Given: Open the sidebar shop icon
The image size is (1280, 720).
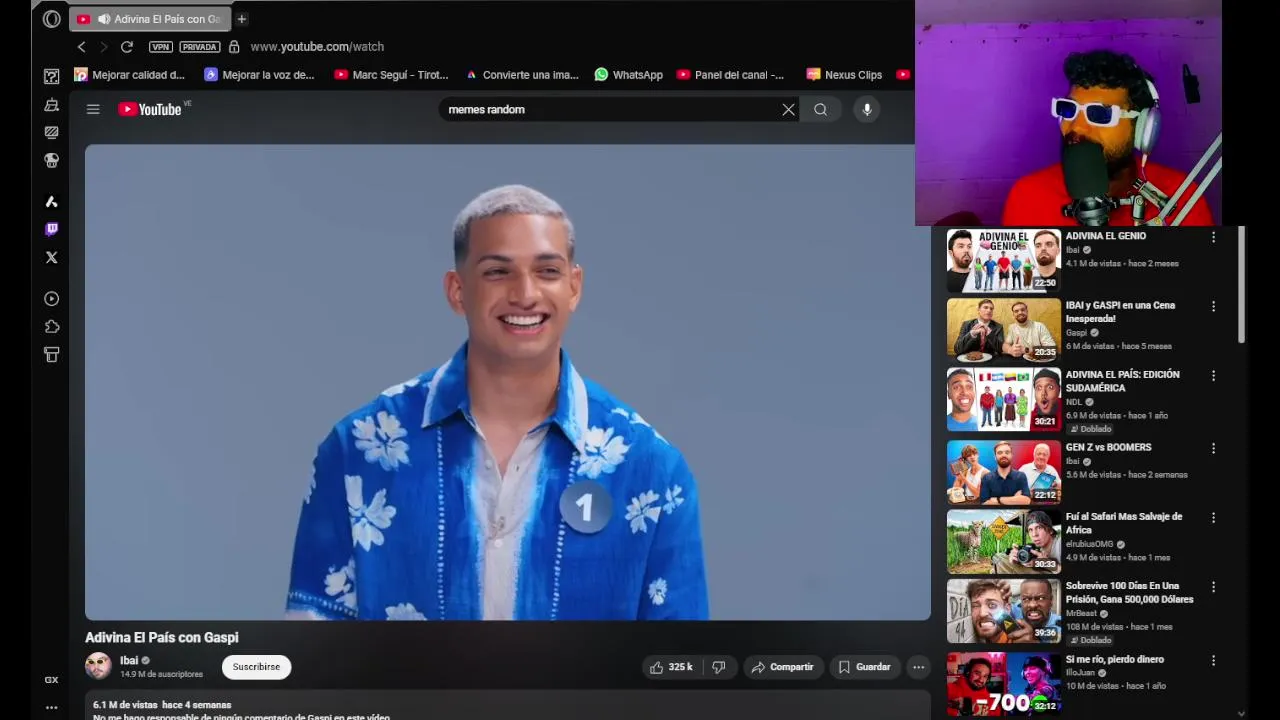Looking at the screenshot, I should coord(52,355).
